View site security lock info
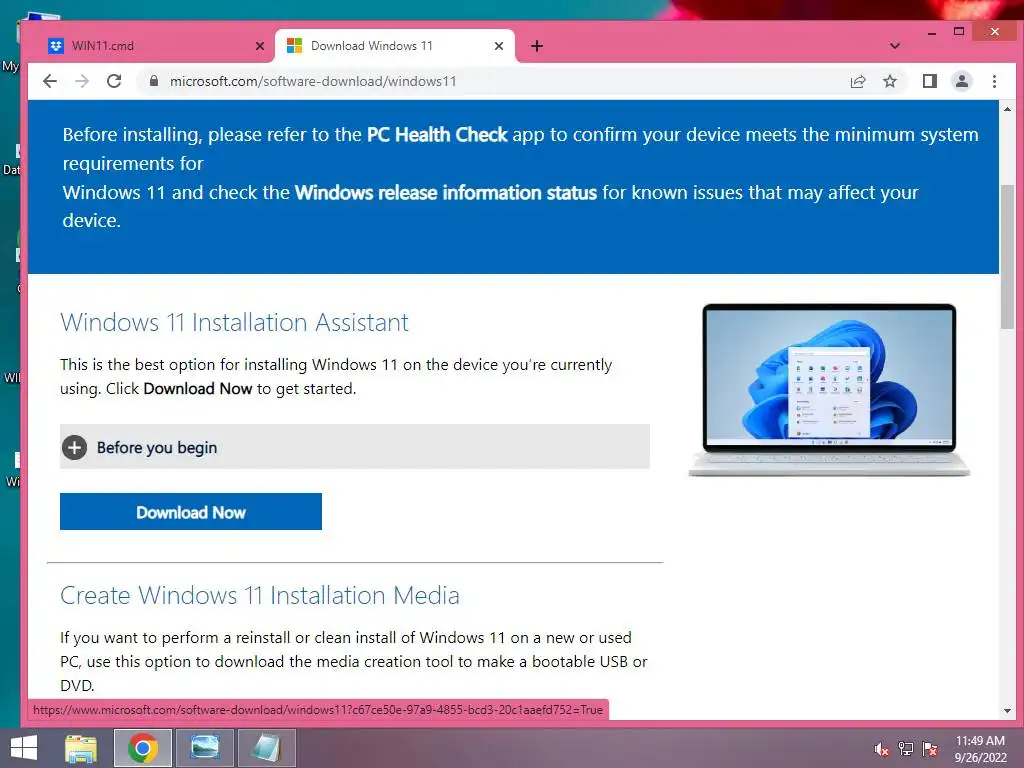 154,81
